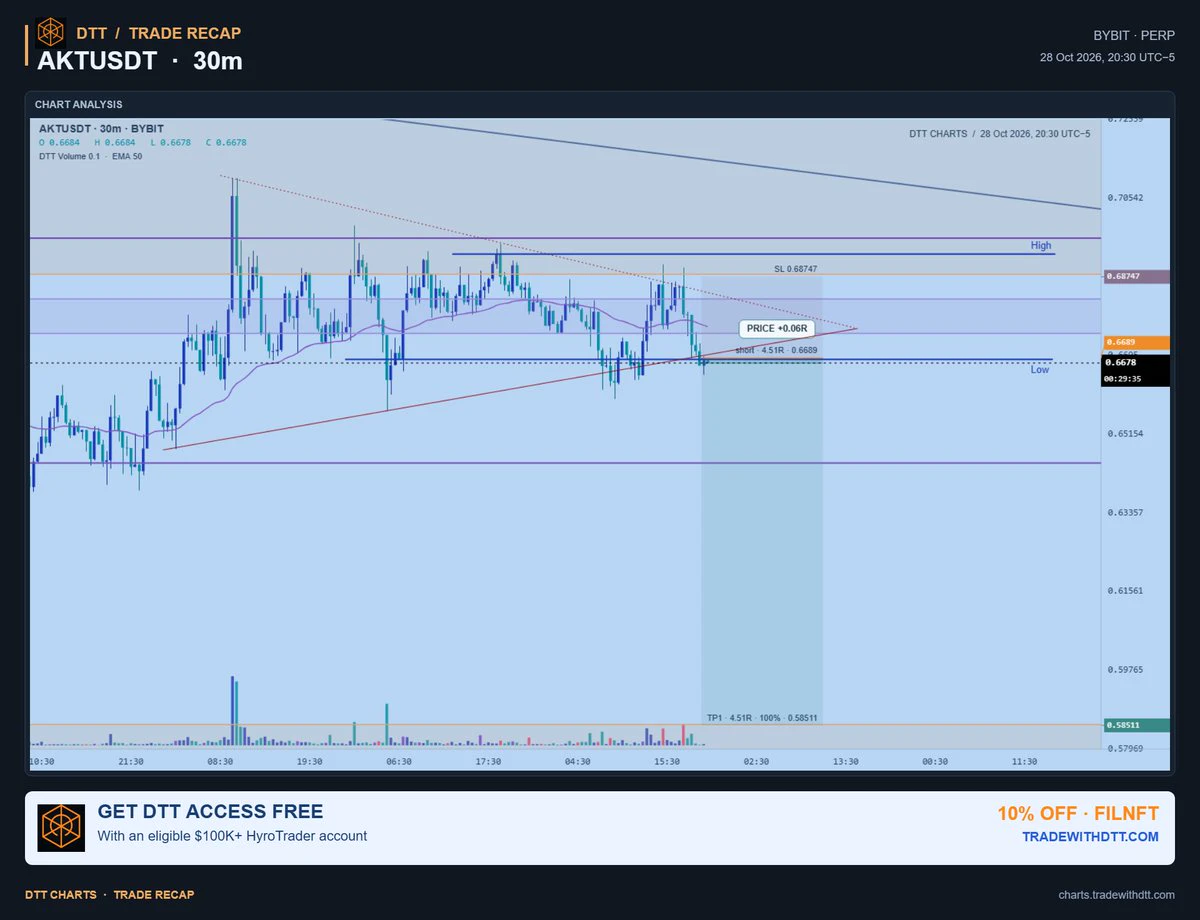Click the 21:30 time axis label

(131, 761)
